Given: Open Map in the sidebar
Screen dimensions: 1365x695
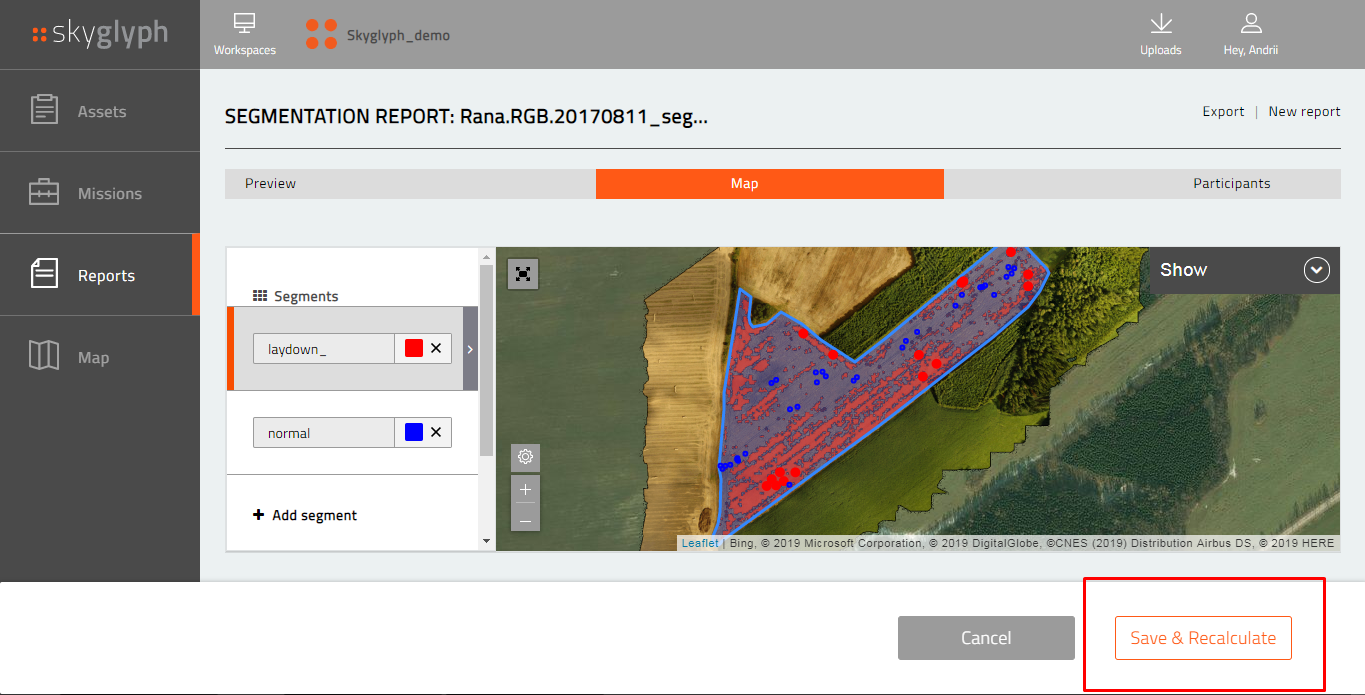Looking at the screenshot, I should pyautogui.click(x=100, y=357).
